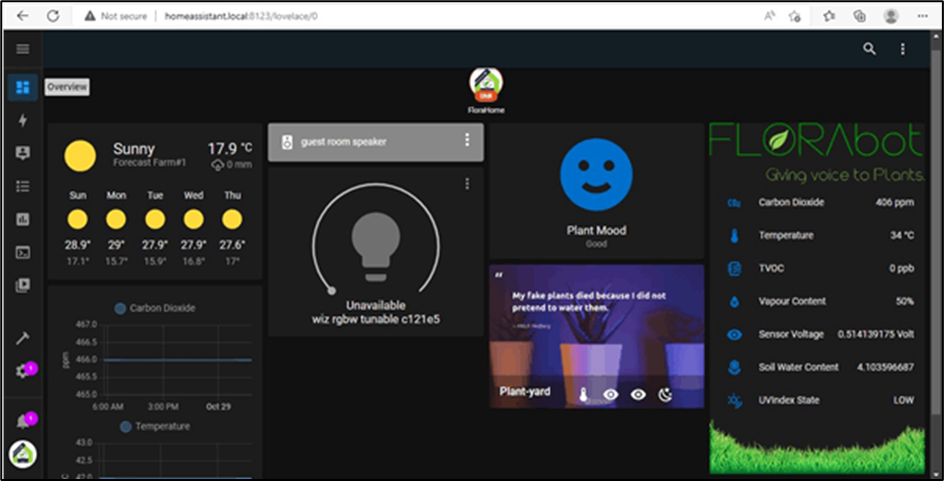Screen dimensions: 944x481
Task: Open Vapour Content 50% value
Action: pos(904,301)
